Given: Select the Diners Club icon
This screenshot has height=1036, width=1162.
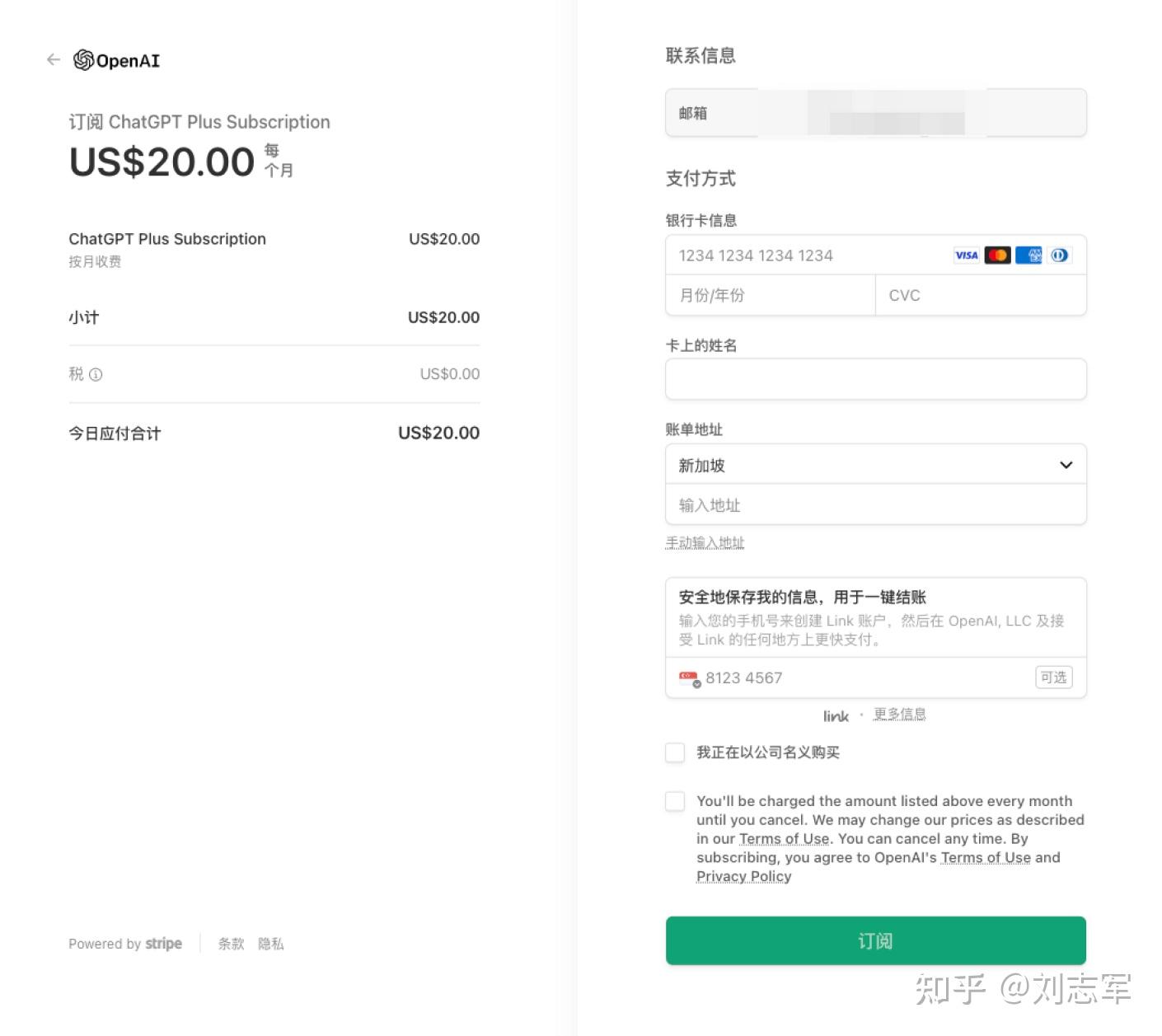Looking at the screenshot, I should (1060, 255).
